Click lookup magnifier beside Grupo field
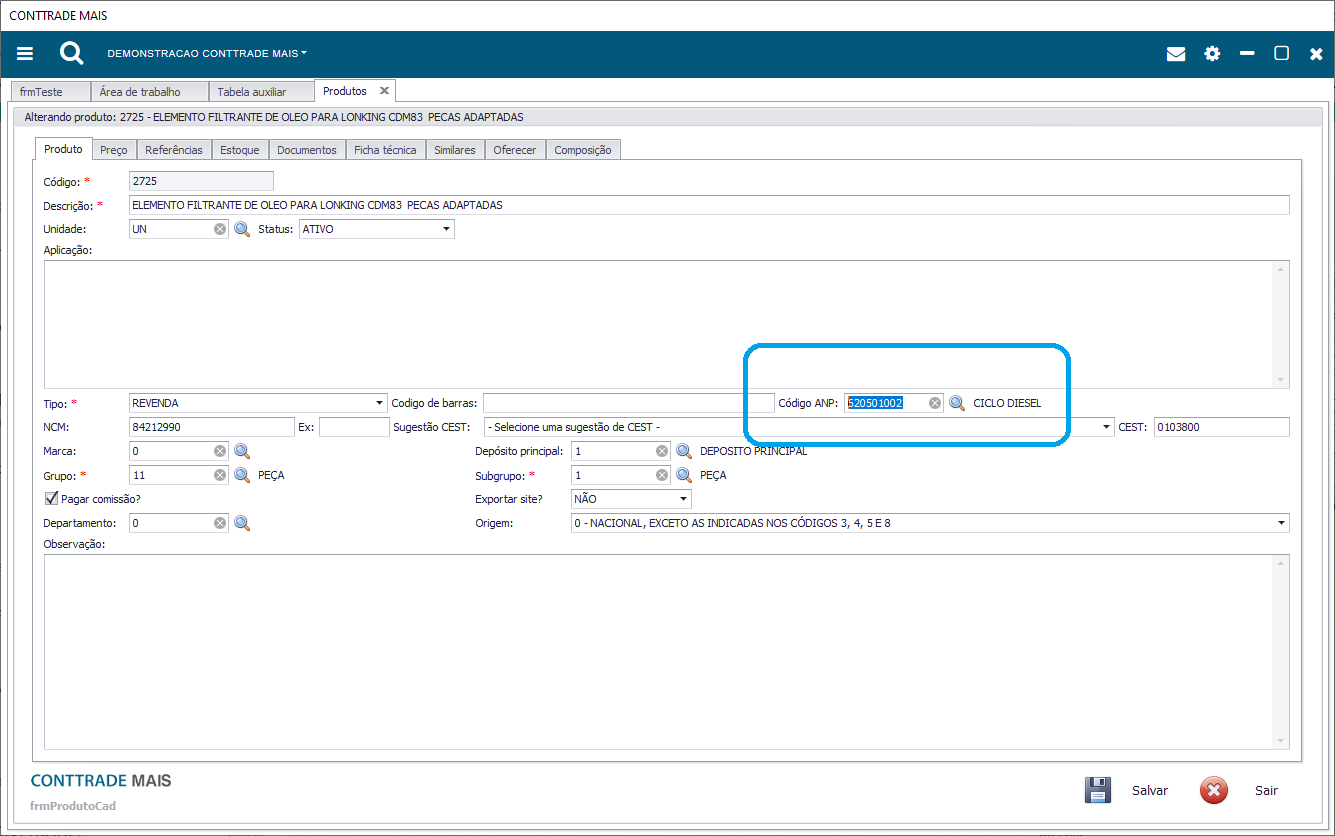Screen dimensions: 1335x836 [242, 475]
